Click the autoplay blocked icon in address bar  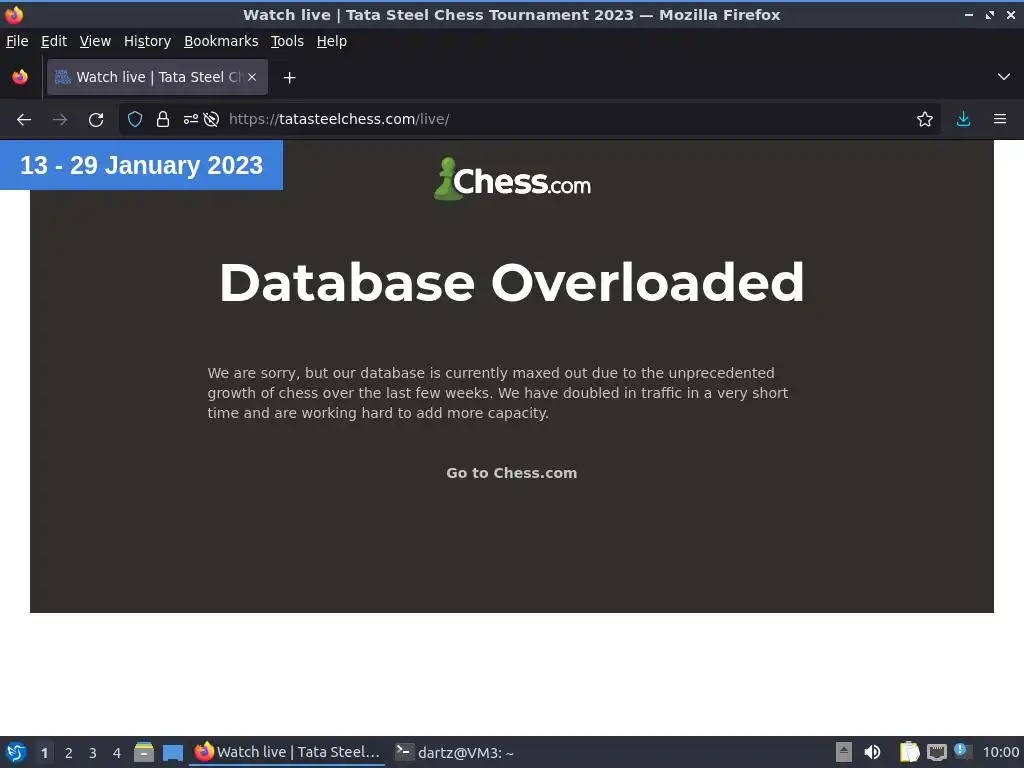211,120
